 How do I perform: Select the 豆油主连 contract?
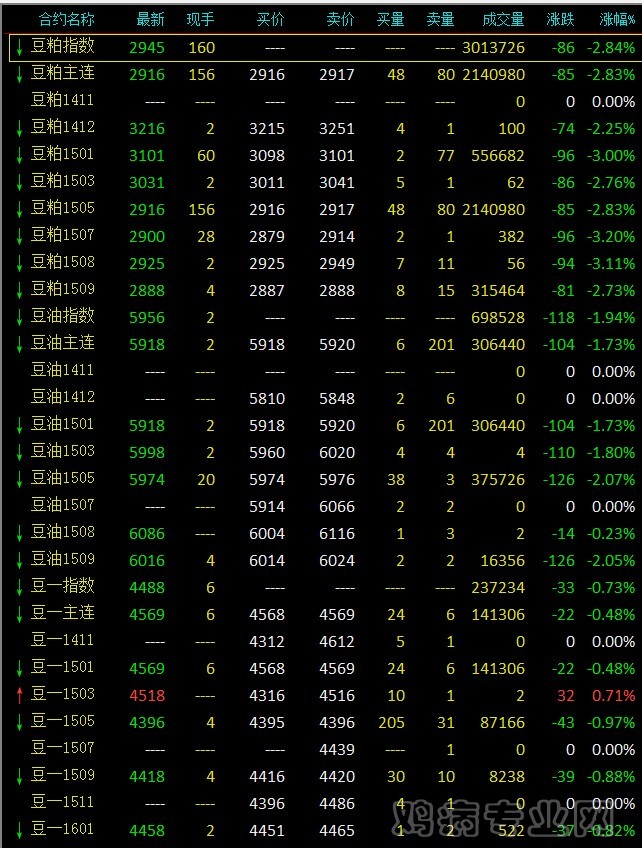[x=62, y=344]
